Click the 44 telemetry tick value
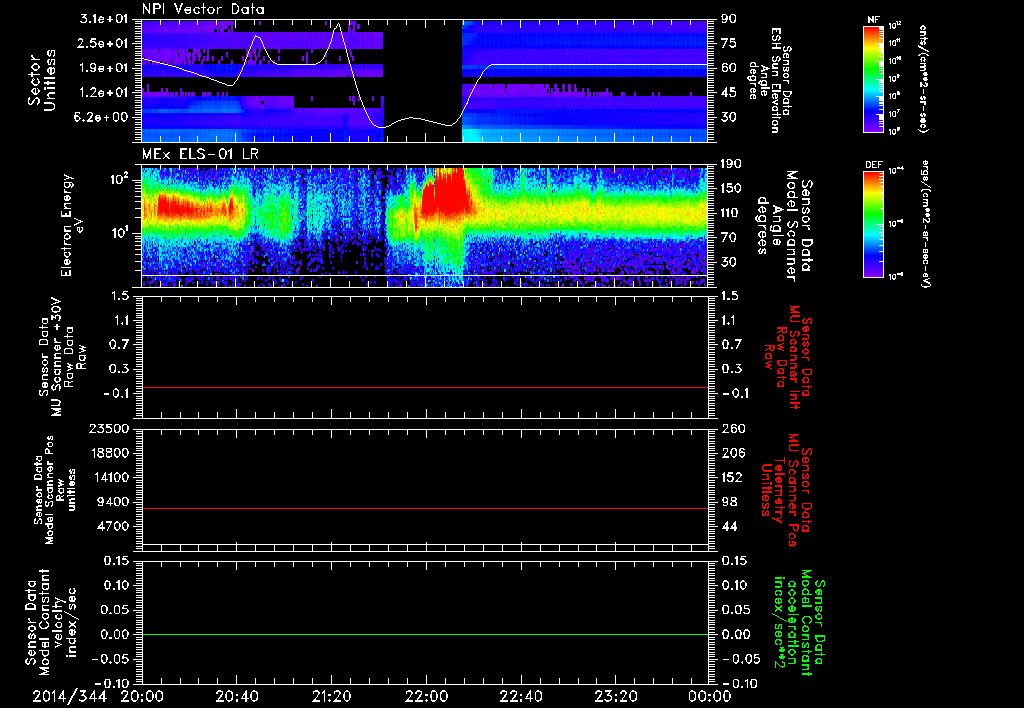Image resolution: width=1024 pixels, height=708 pixels. (729, 526)
